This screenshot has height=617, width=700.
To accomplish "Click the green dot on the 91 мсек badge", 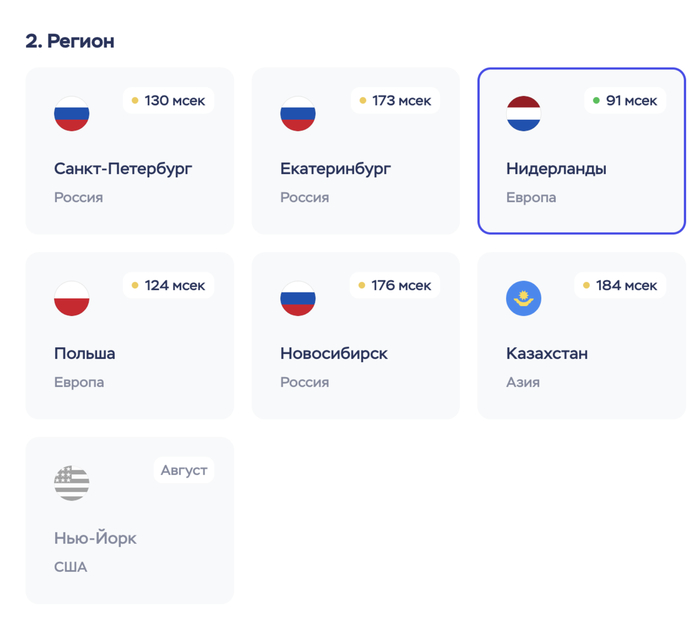I will [596, 101].
